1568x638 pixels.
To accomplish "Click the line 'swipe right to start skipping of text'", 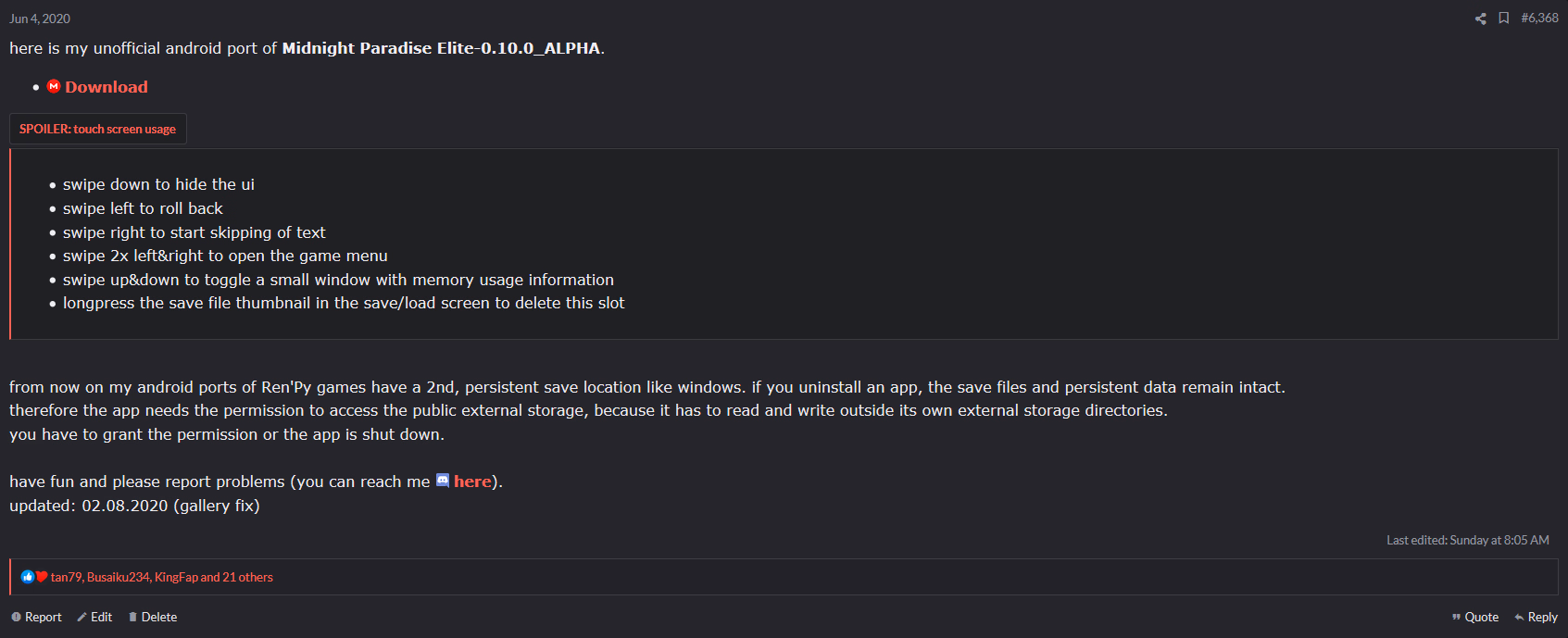I will click(x=194, y=232).
